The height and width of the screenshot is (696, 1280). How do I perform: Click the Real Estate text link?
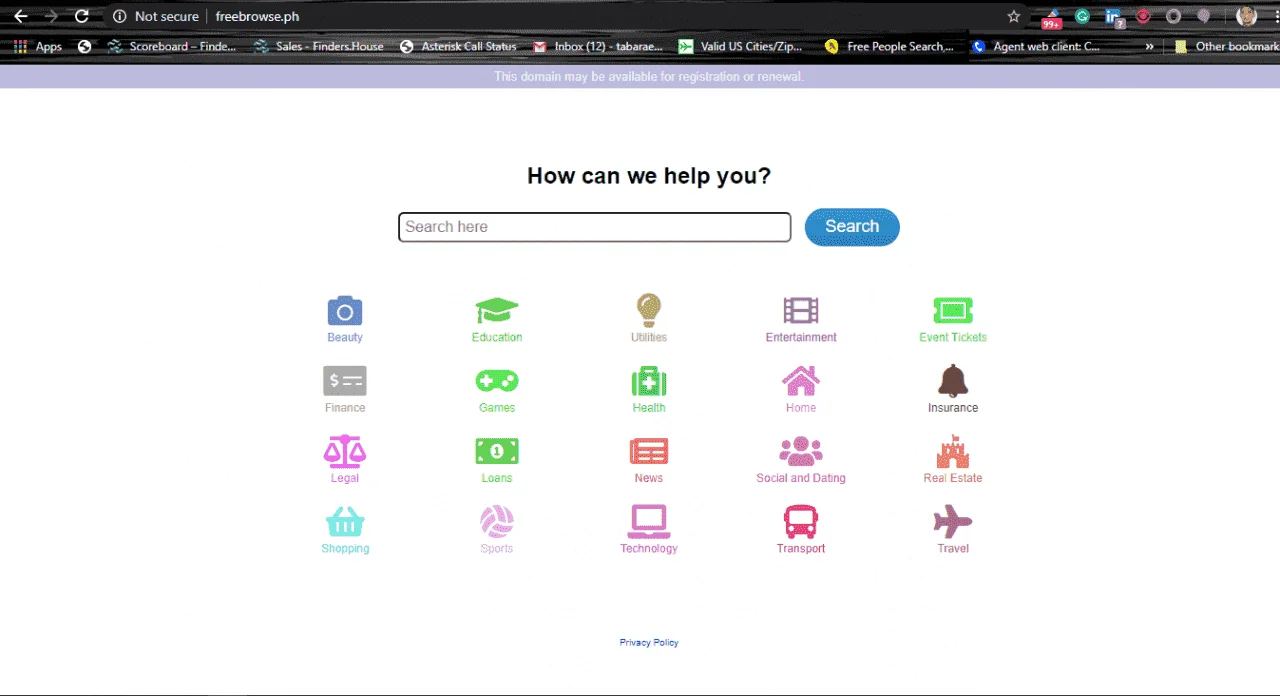(x=953, y=478)
